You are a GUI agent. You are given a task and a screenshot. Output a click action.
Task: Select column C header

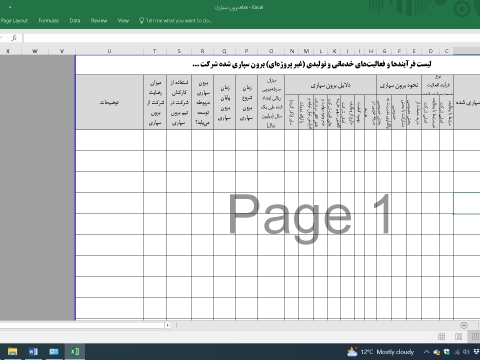click(447, 51)
